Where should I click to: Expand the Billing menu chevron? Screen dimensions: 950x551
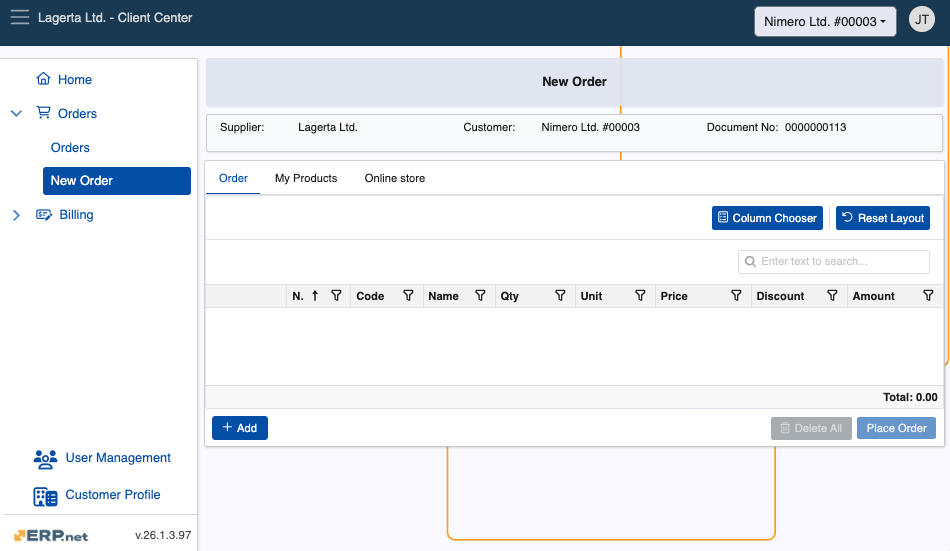(16, 215)
